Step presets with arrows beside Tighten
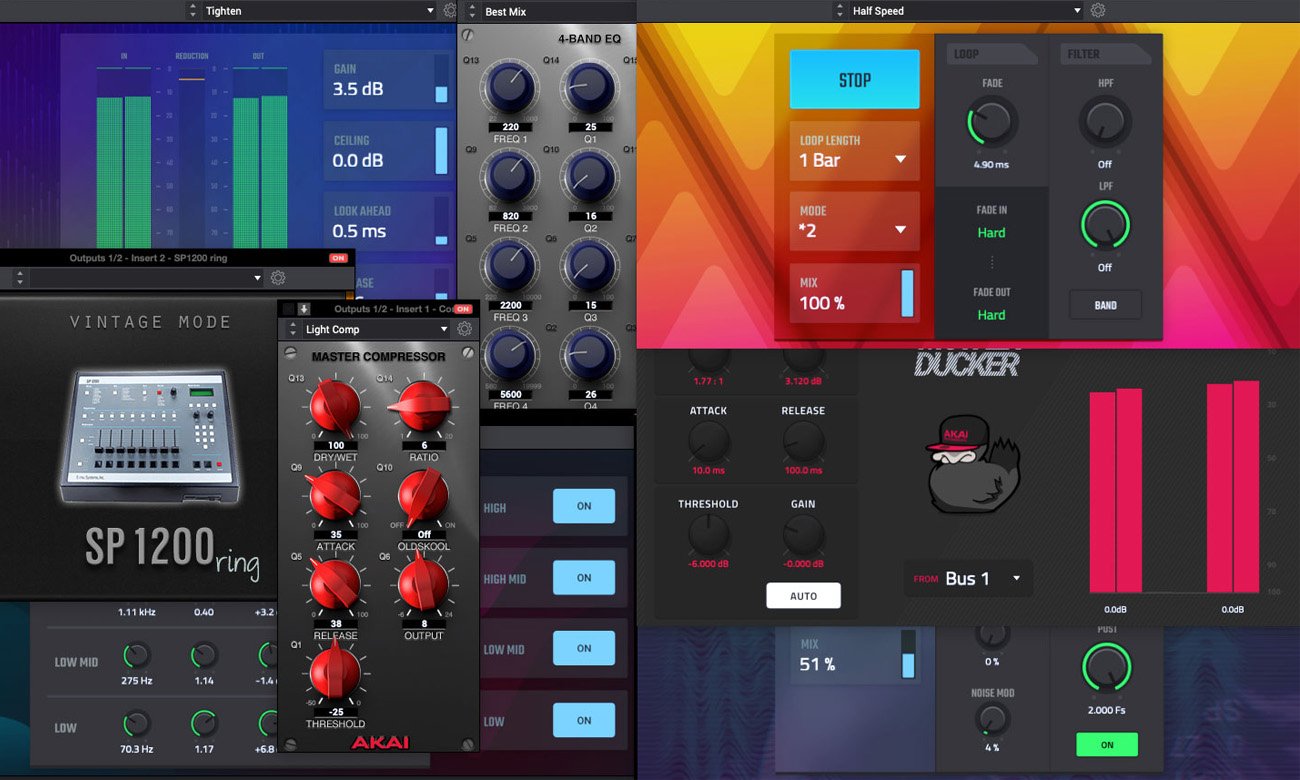1300x780 pixels. click(x=193, y=11)
